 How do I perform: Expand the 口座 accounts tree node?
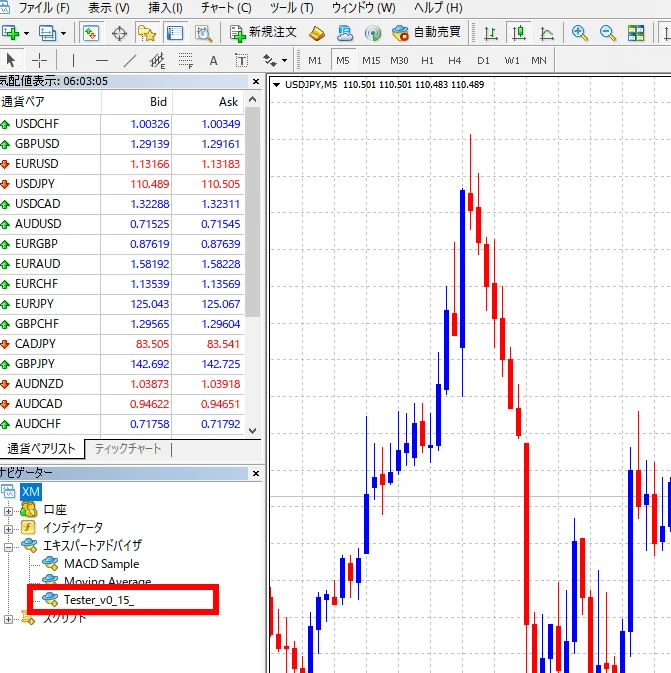pos(9,509)
